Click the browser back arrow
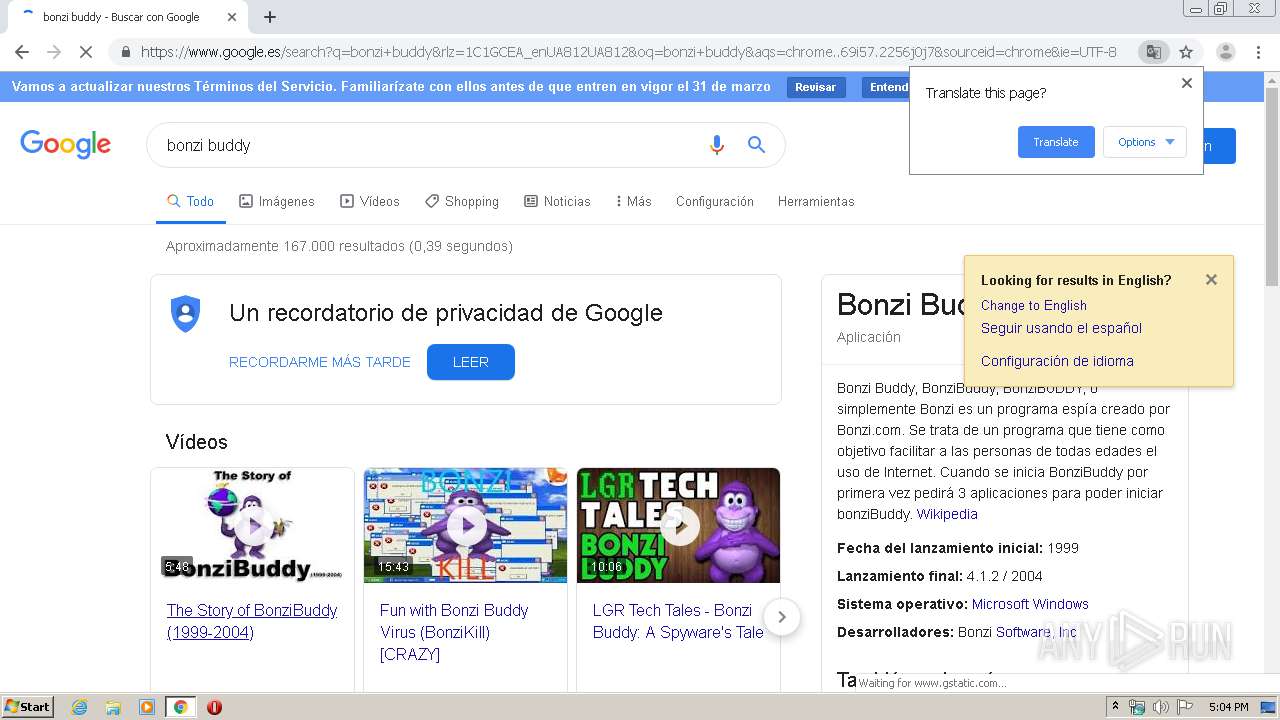Image resolution: width=1280 pixels, height=720 pixels. point(22,52)
